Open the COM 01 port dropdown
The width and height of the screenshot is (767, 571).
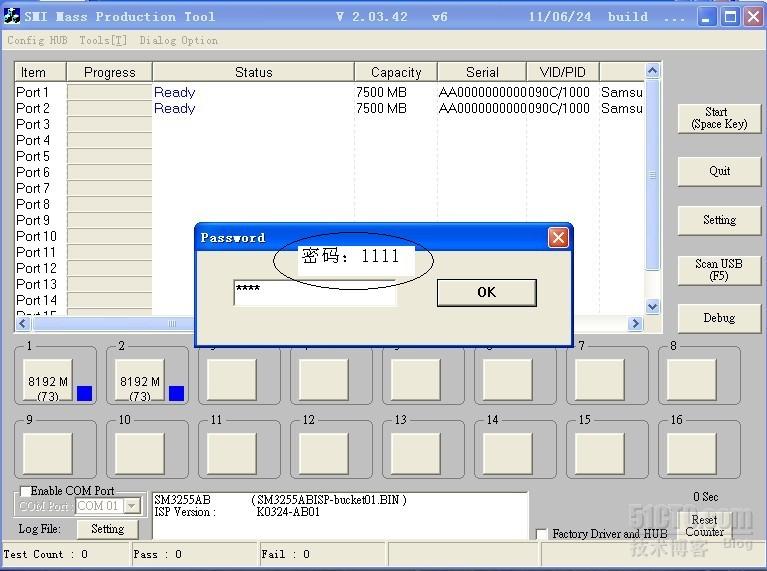[131, 507]
